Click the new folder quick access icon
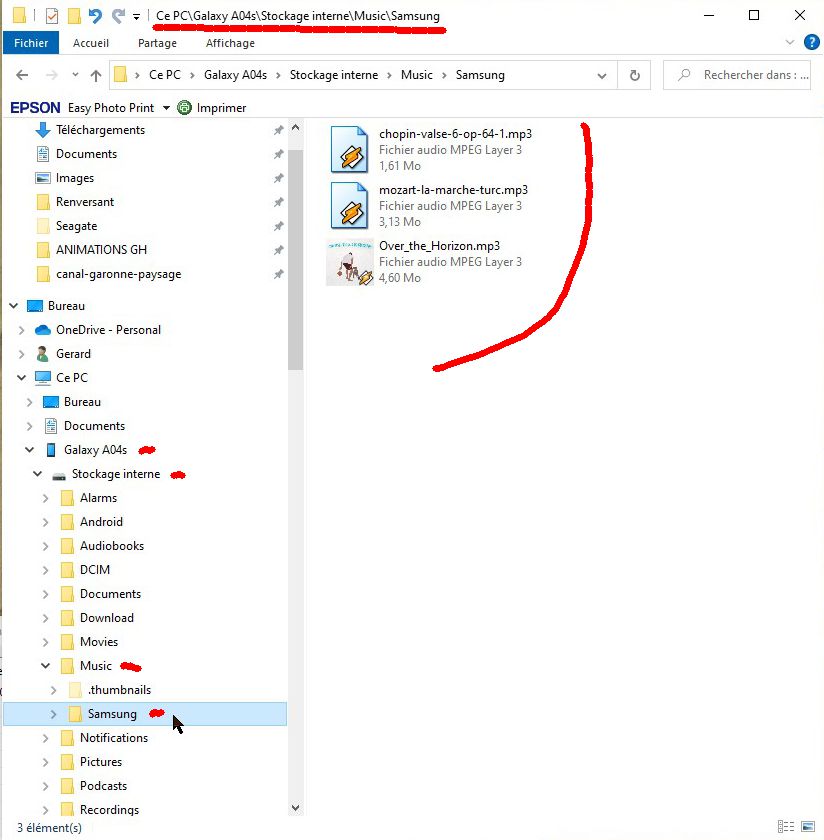 [x=74, y=16]
